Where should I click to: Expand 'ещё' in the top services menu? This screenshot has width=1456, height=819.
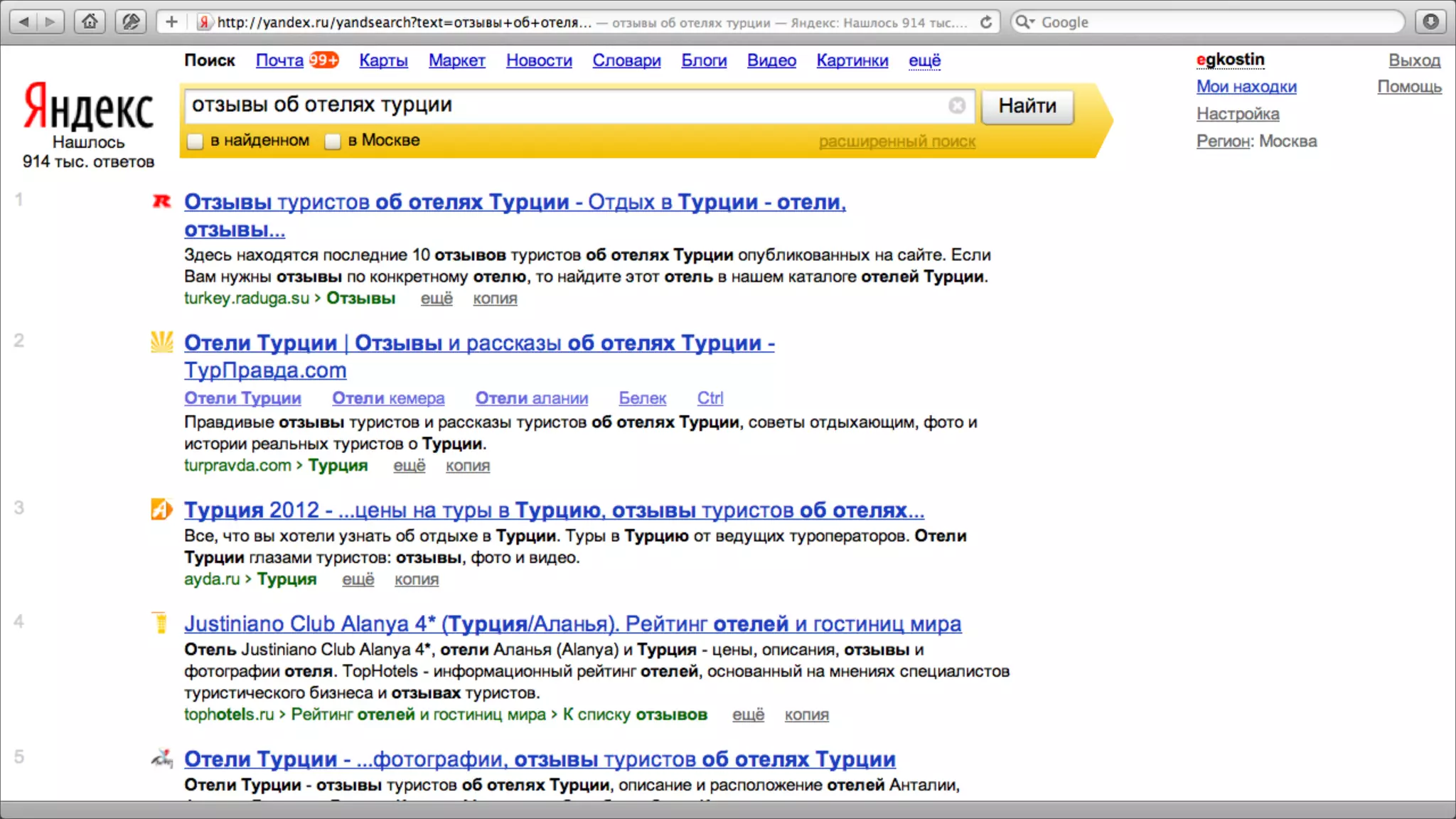point(924,61)
